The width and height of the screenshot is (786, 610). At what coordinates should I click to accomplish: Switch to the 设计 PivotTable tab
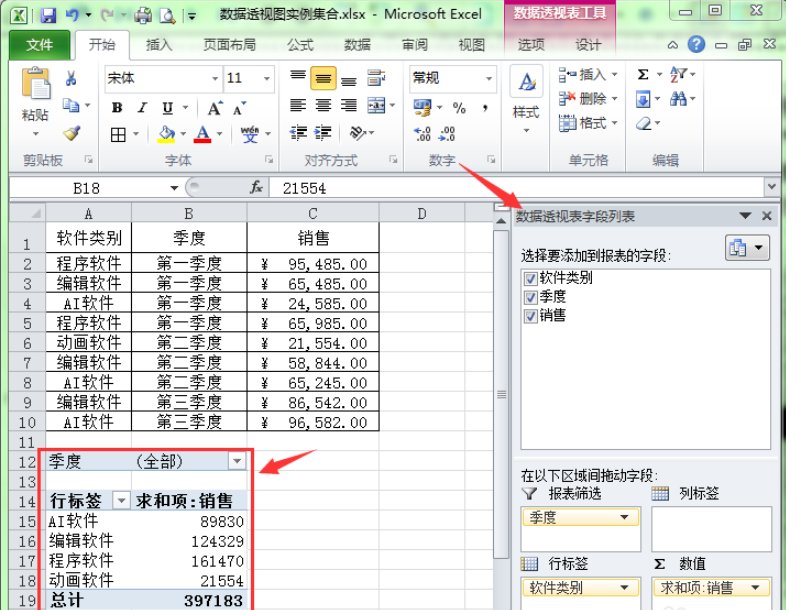(x=588, y=45)
